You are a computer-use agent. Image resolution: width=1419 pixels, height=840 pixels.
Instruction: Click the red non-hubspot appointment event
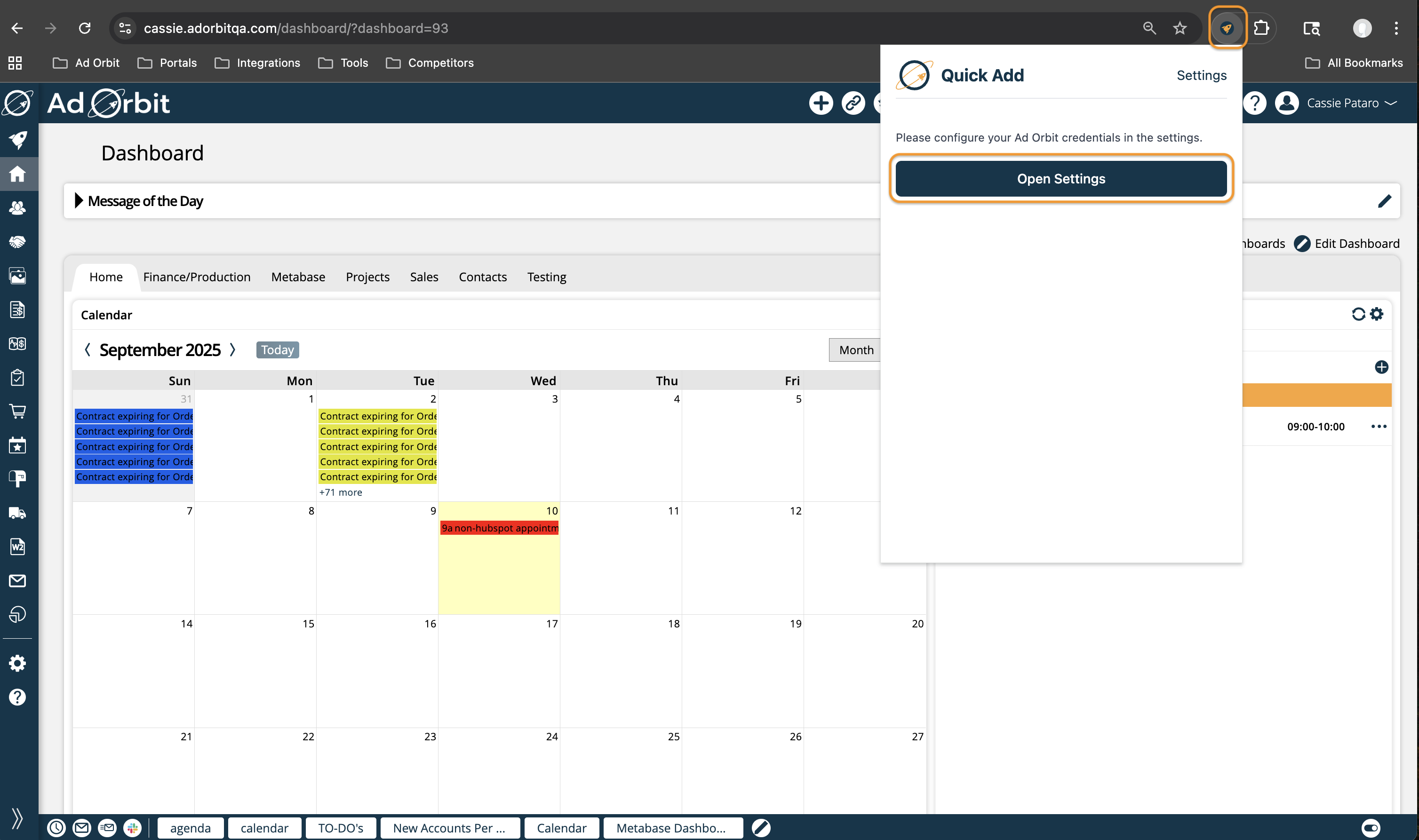coord(499,528)
